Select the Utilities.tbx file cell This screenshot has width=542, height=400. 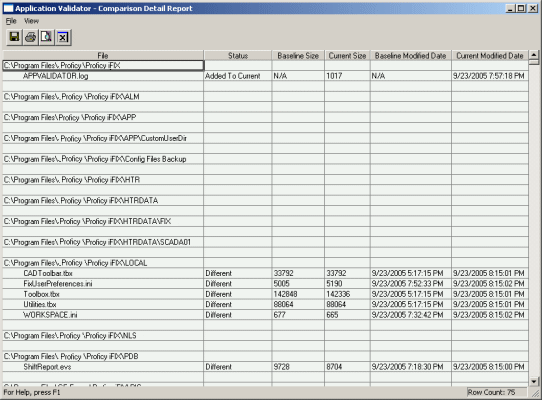pos(103,304)
